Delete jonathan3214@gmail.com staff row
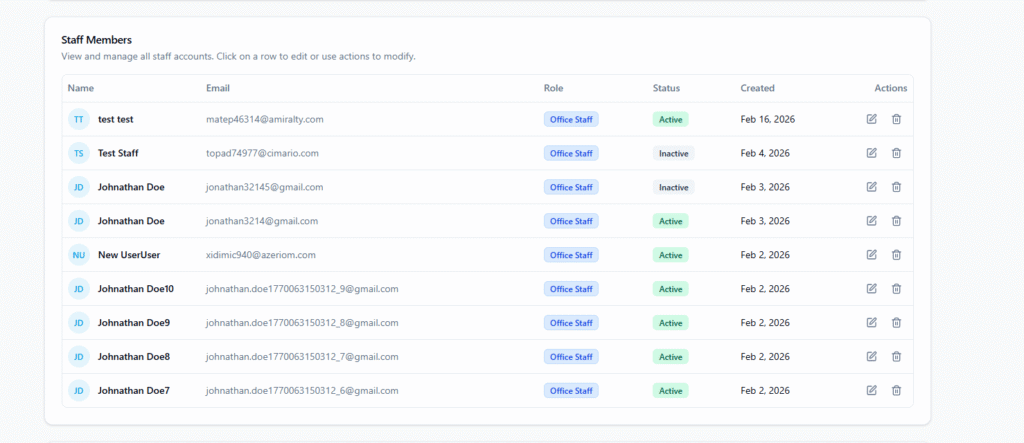 pos(896,221)
